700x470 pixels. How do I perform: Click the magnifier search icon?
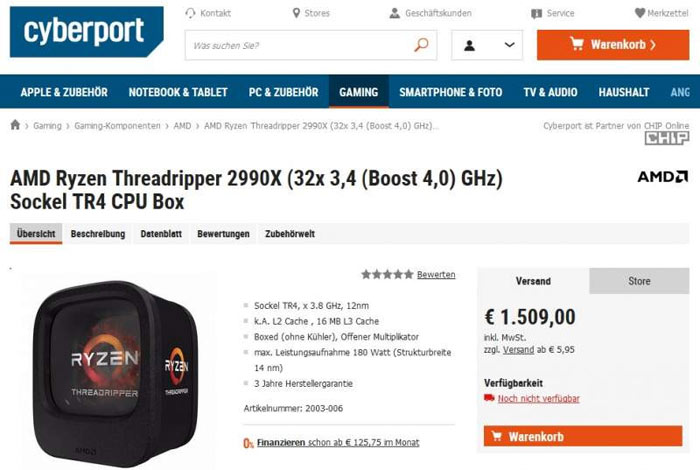click(421, 45)
